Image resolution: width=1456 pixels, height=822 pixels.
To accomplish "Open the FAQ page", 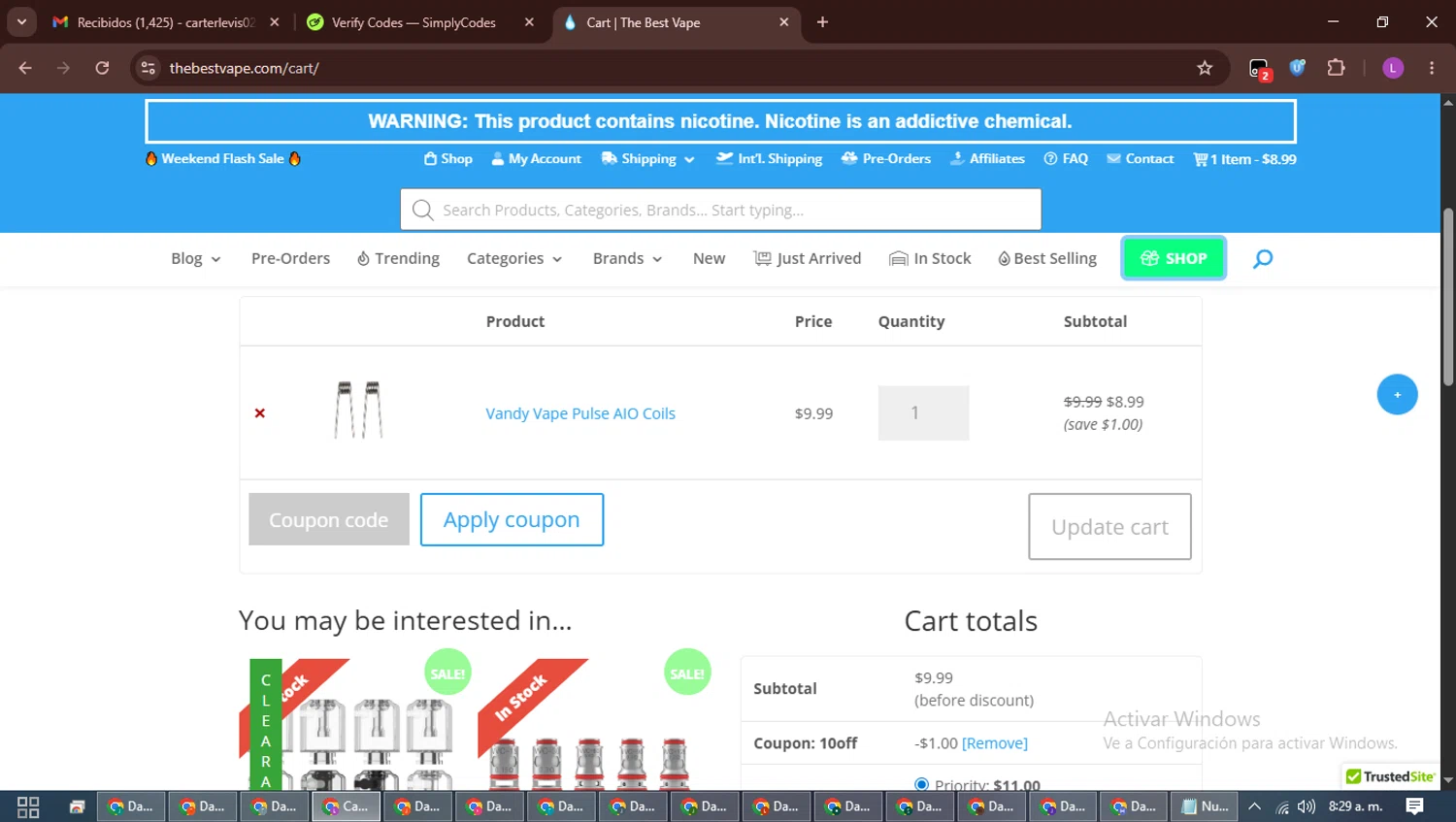I will click(x=1066, y=159).
